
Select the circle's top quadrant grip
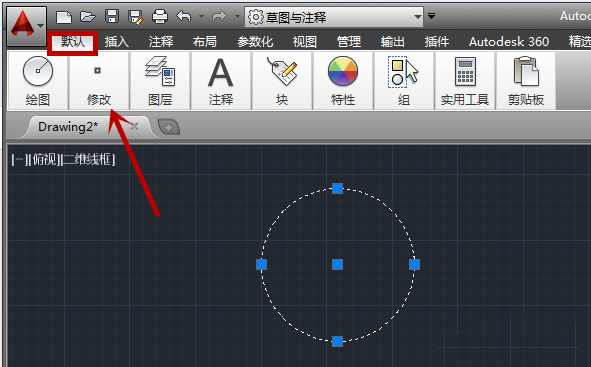pos(337,188)
